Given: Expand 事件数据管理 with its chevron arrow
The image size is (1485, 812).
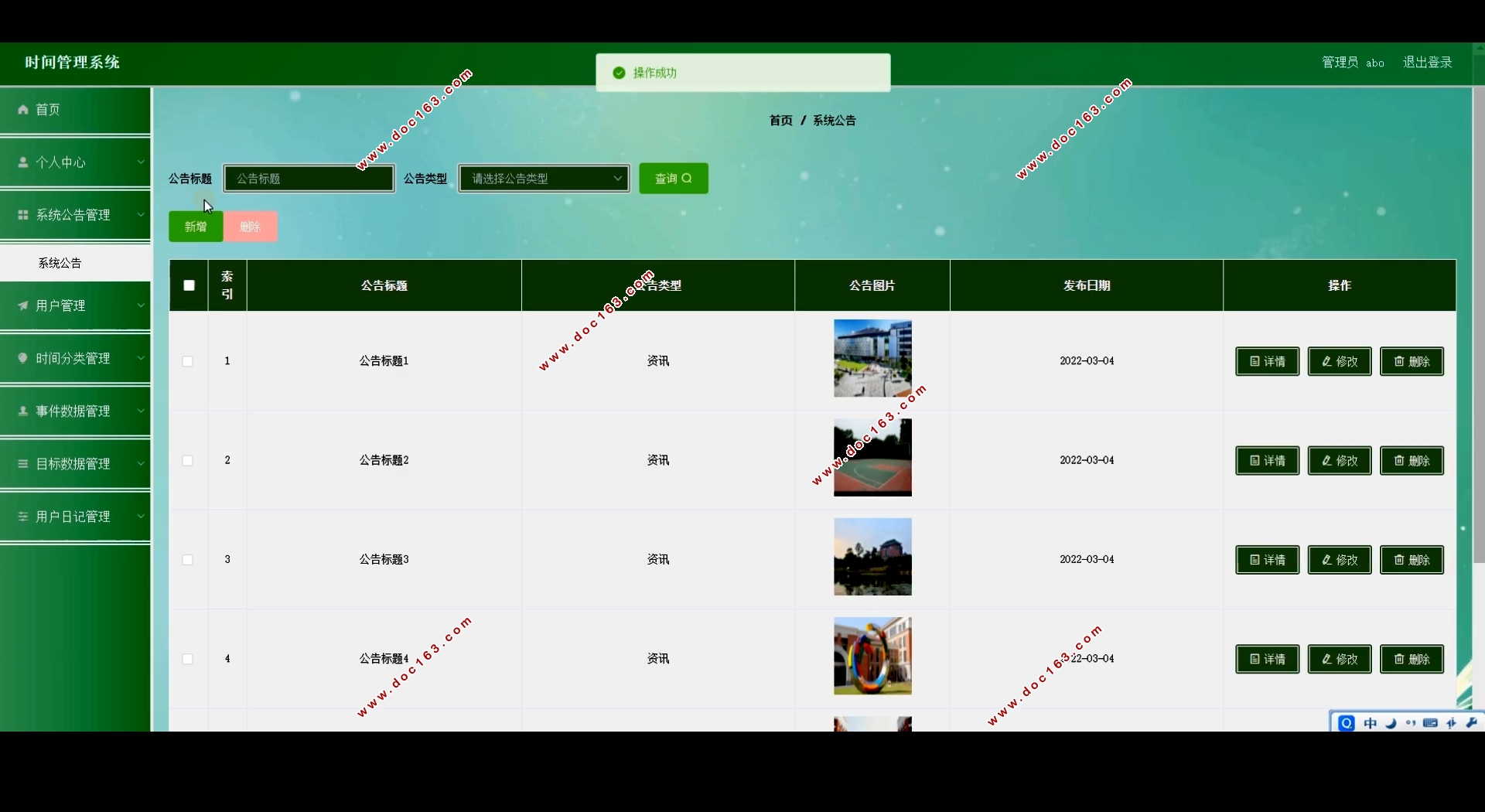Looking at the screenshot, I should tap(141, 411).
